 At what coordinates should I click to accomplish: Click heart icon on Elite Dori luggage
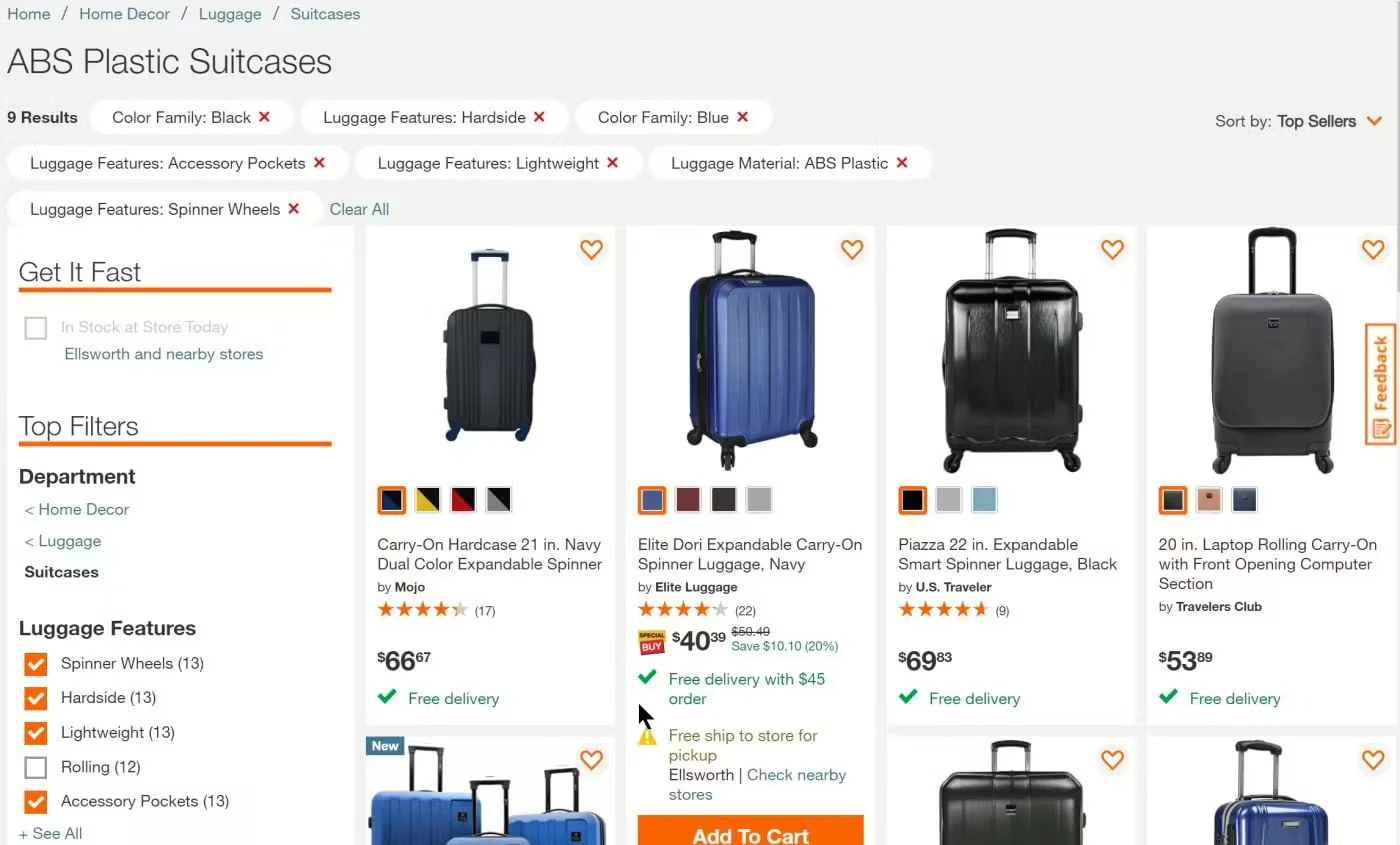851,250
